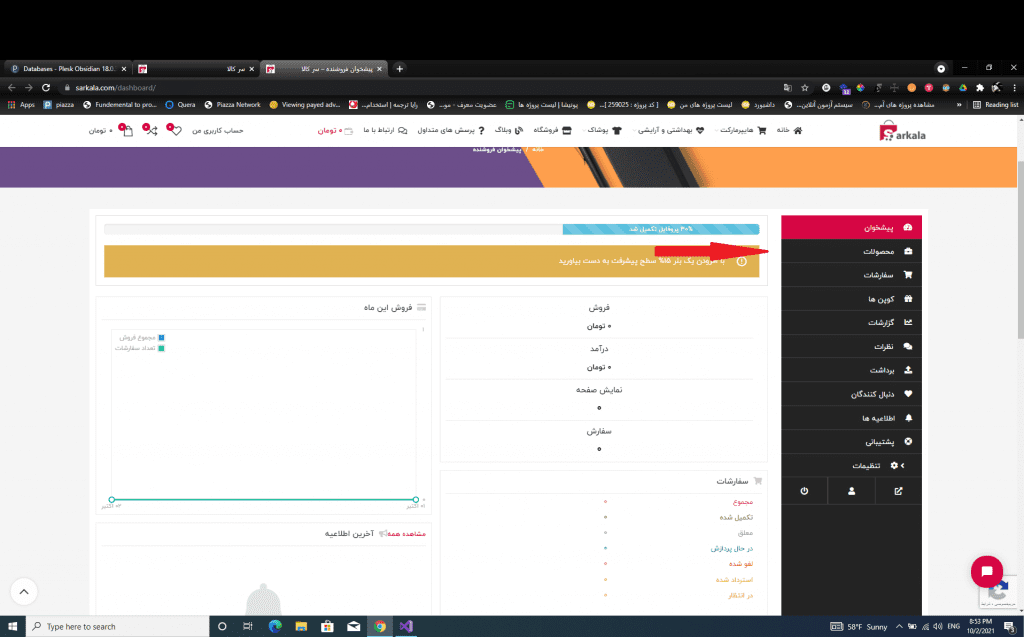Click the scroll-to-top arrow button
This screenshot has height=637, width=1024.
24,592
